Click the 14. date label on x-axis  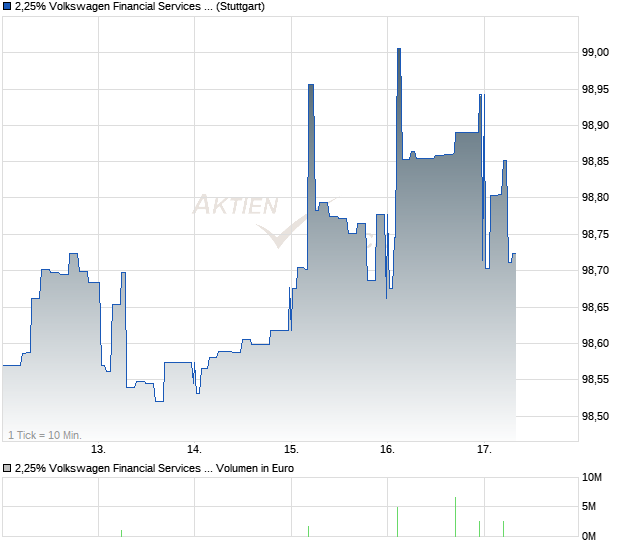point(194,449)
